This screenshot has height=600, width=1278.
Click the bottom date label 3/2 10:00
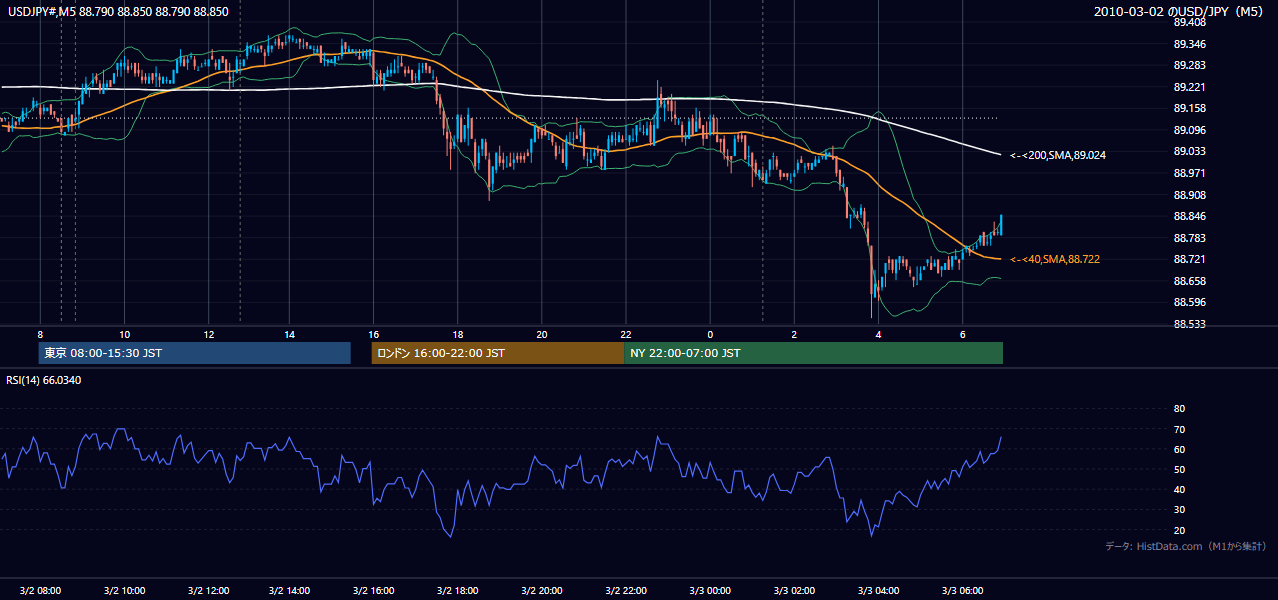click(x=124, y=591)
